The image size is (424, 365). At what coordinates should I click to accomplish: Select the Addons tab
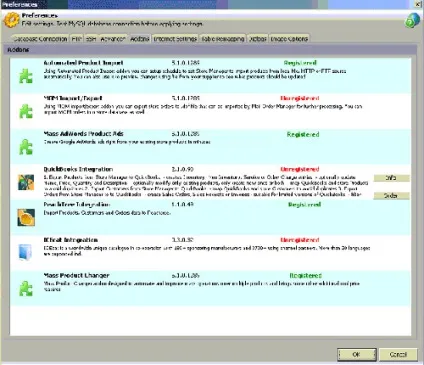tap(139, 39)
